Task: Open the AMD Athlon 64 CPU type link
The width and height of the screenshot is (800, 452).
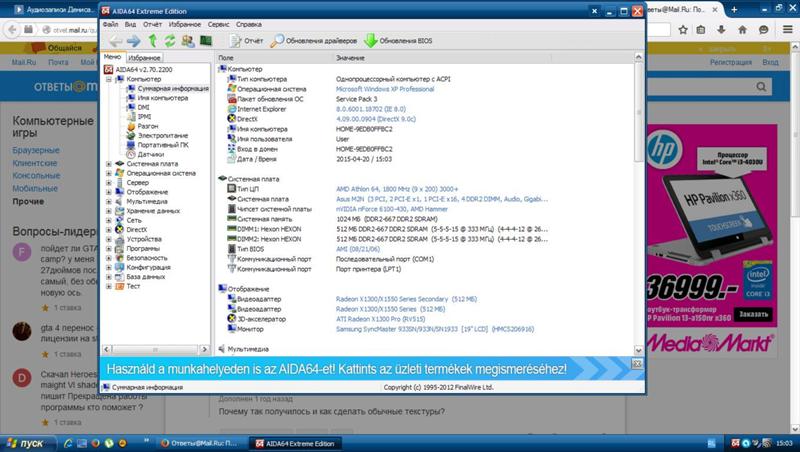Action: coord(397,189)
